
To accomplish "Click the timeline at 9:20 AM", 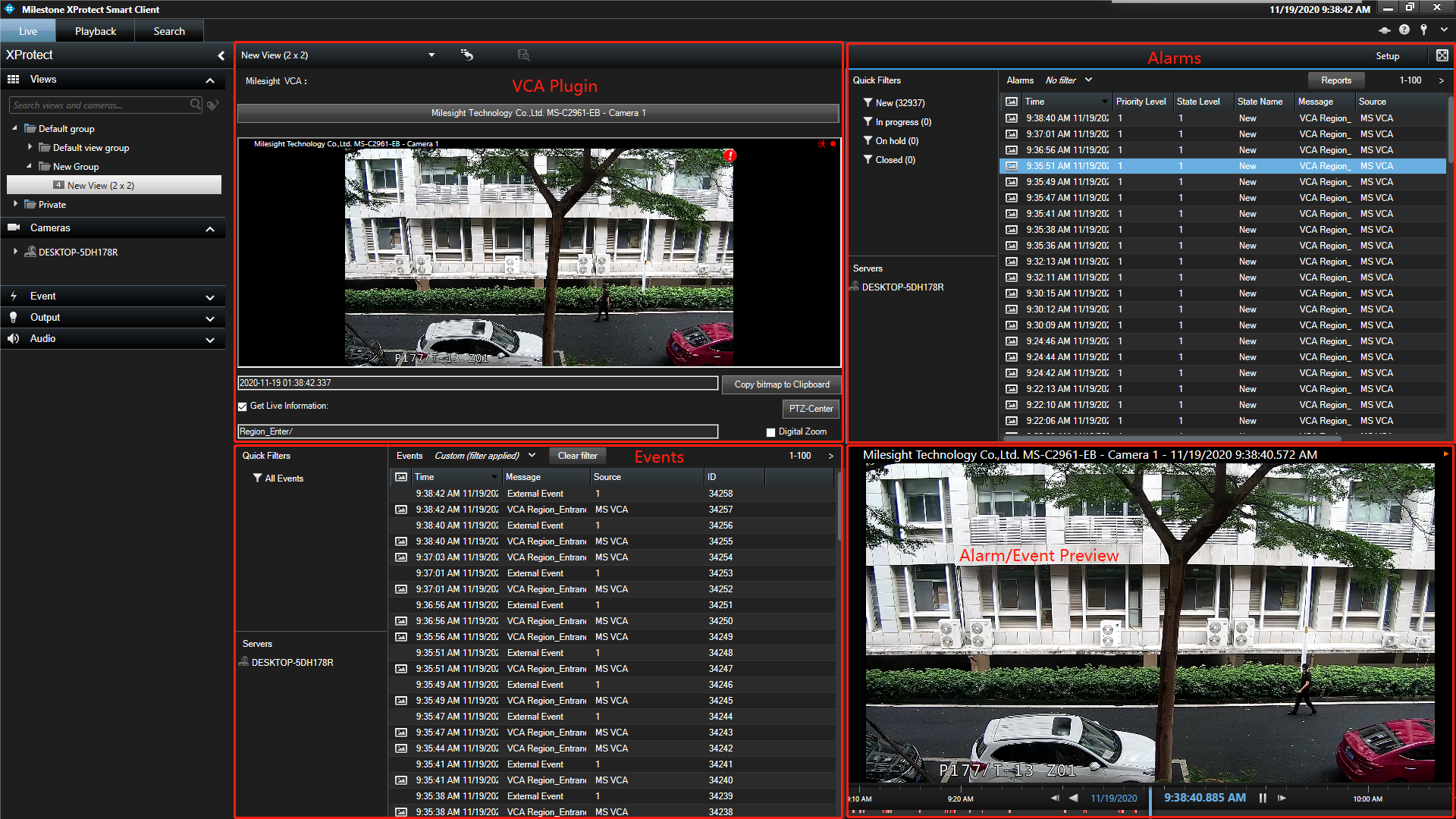I will click(960, 799).
